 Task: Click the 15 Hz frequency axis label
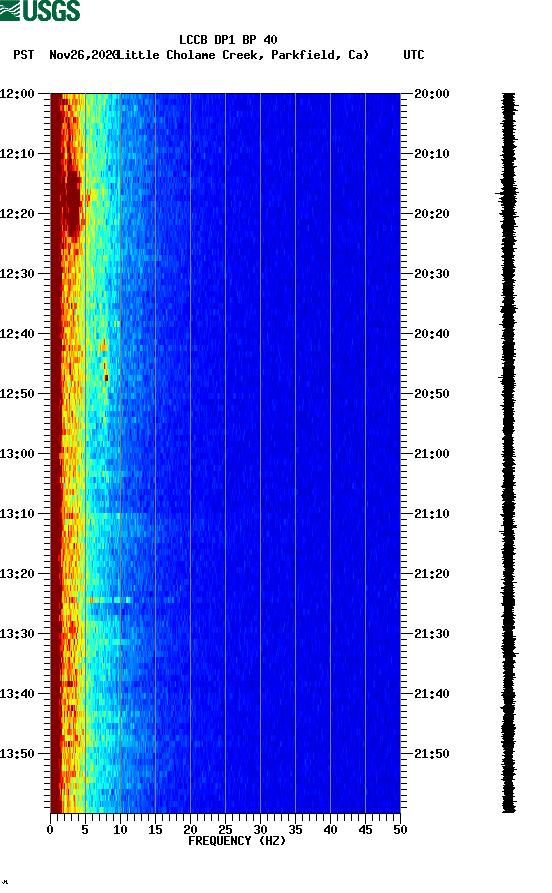tap(155, 830)
